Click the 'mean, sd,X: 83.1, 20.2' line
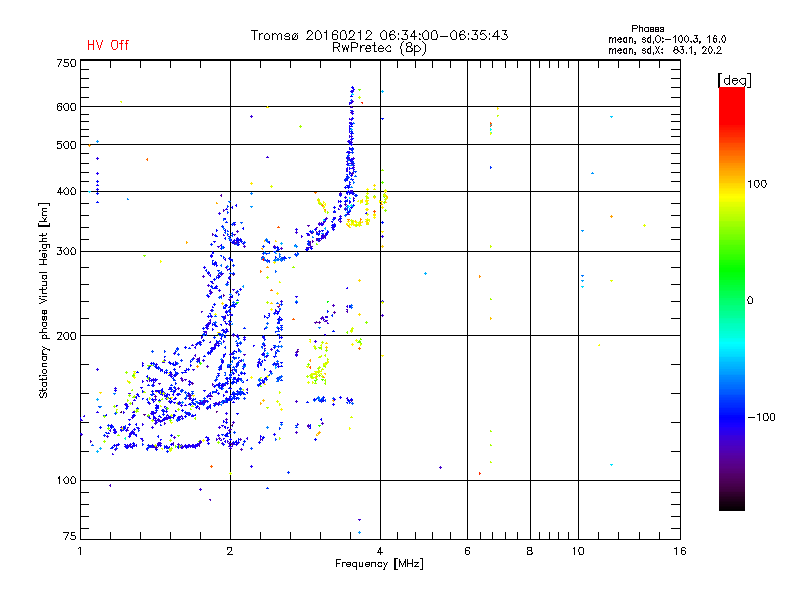Viewport: 800px width, 600px height. click(x=665, y=51)
